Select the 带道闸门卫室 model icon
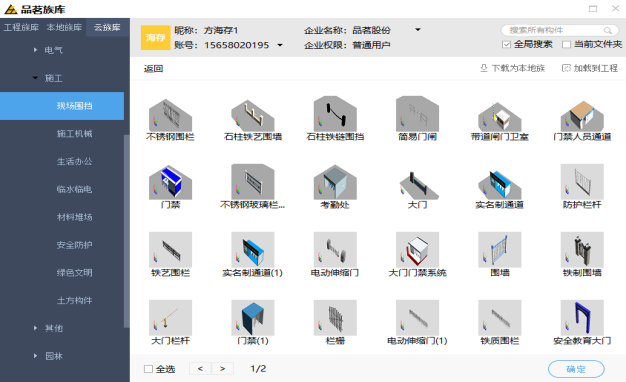Image resolution: width=626 pixels, height=382 pixels. point(500,114)
